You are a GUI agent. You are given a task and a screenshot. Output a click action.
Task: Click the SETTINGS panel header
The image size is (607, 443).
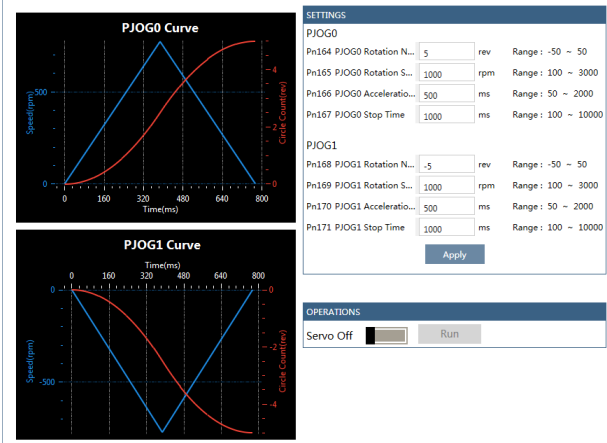454,15
